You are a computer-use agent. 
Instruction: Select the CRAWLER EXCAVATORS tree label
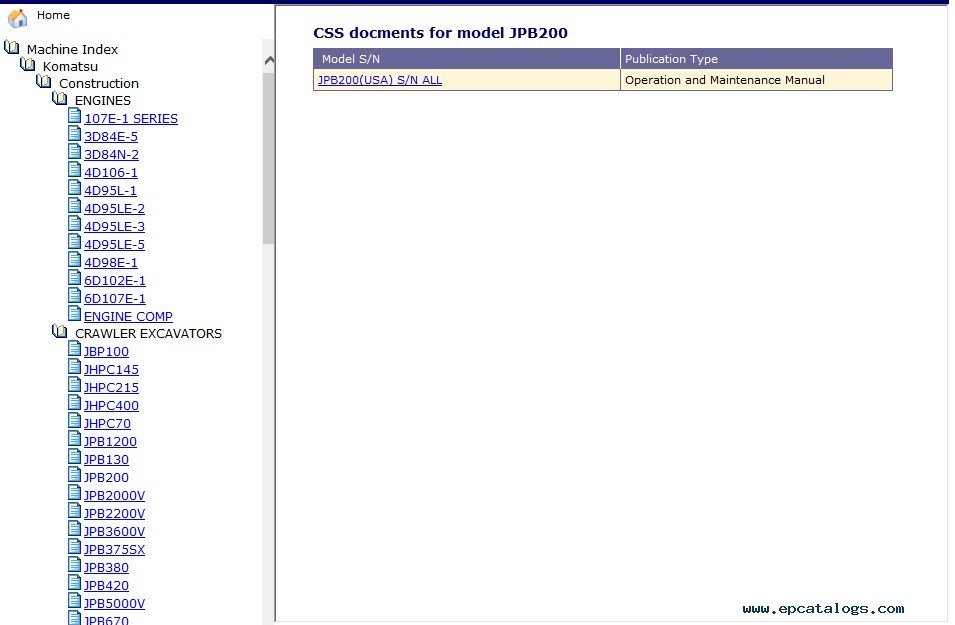pyautogui.click(x=149, y=334)
